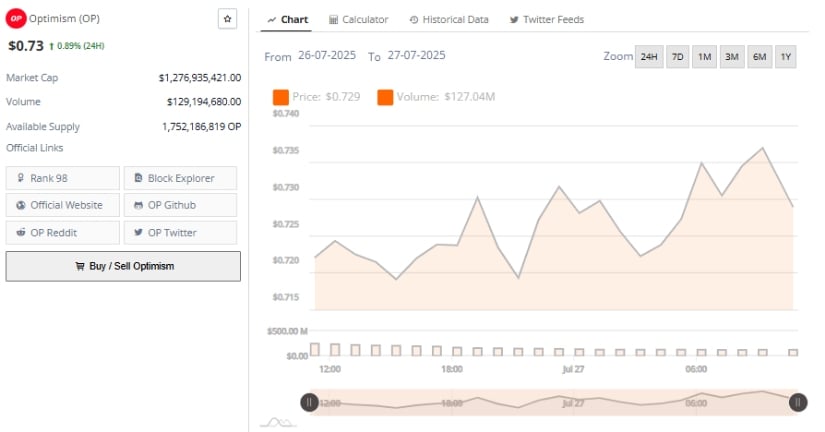Click the 18:00 axis label on chart

tap(451, 369)
